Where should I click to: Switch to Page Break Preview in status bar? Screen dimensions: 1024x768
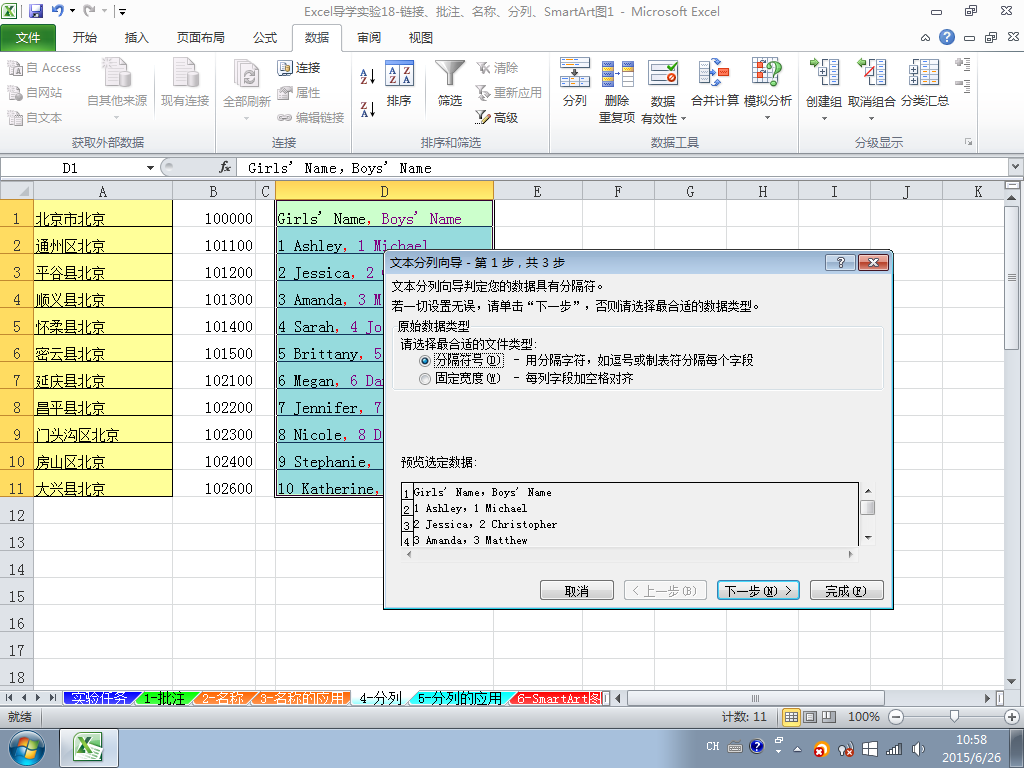coord(829,717)
